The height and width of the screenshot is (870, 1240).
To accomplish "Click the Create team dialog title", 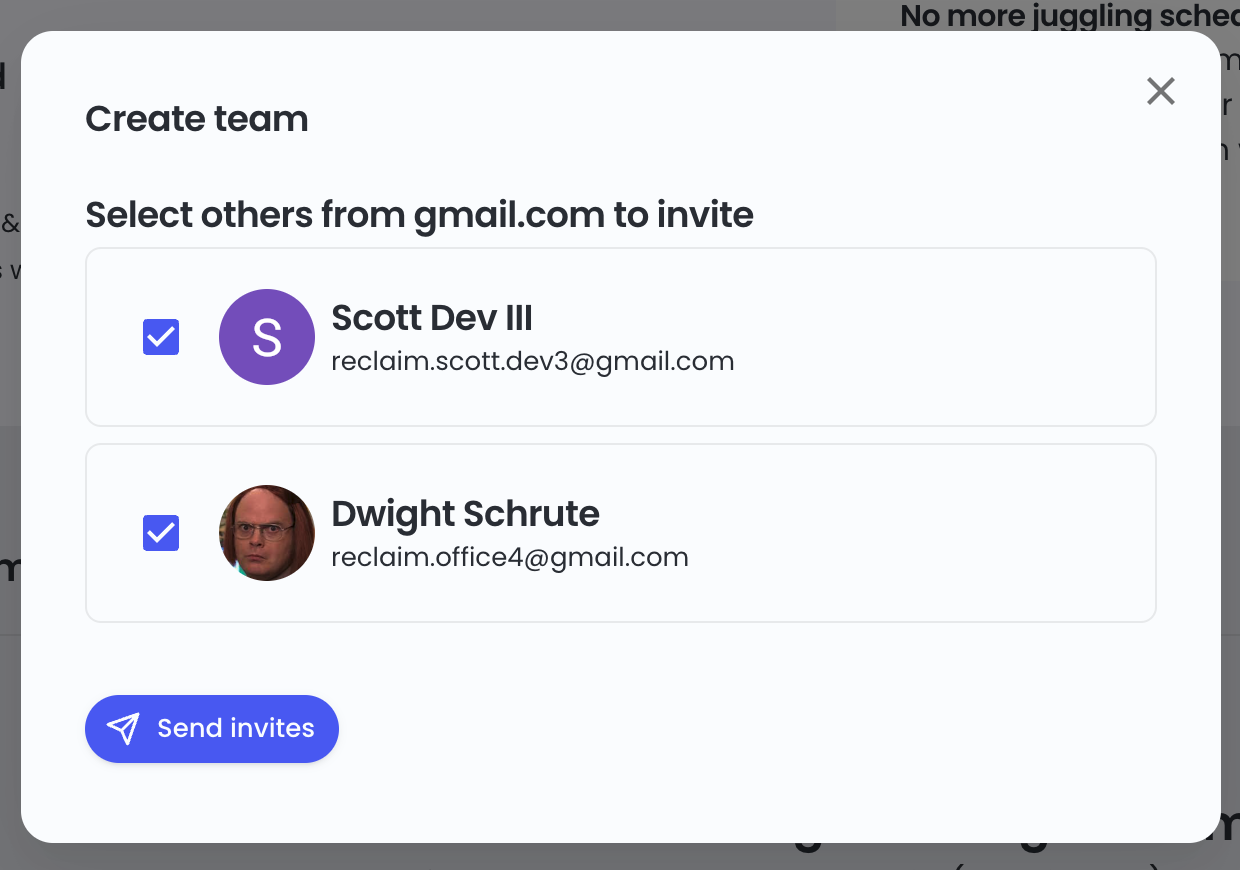I will point(197,119).
